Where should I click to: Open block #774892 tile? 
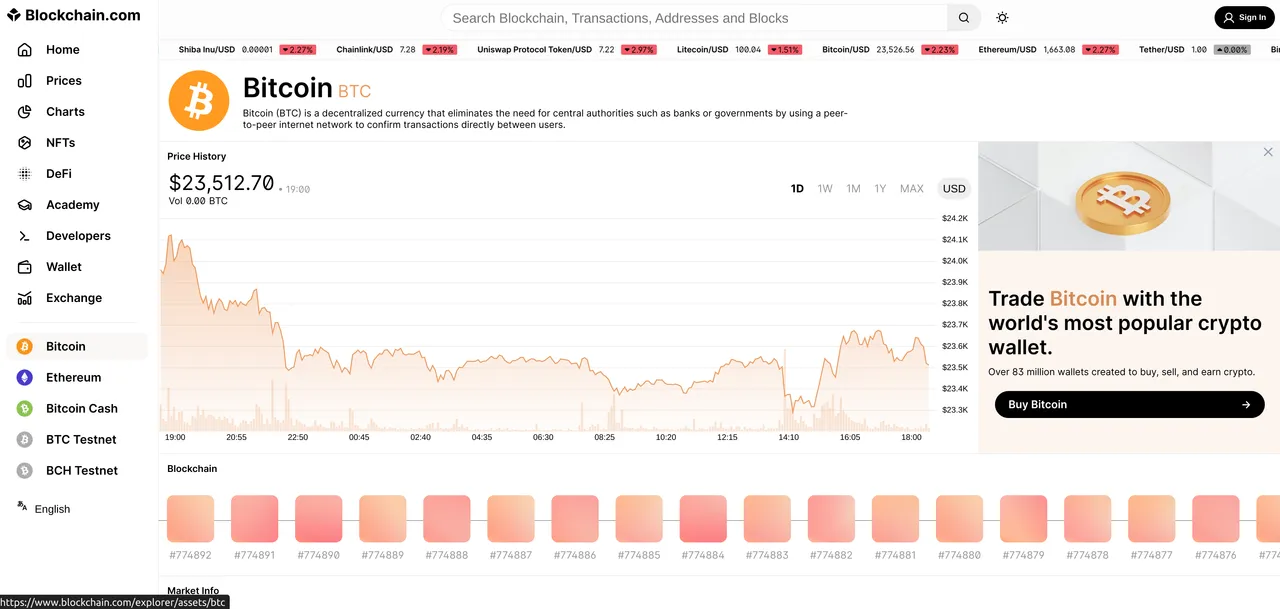click(190, 519)
